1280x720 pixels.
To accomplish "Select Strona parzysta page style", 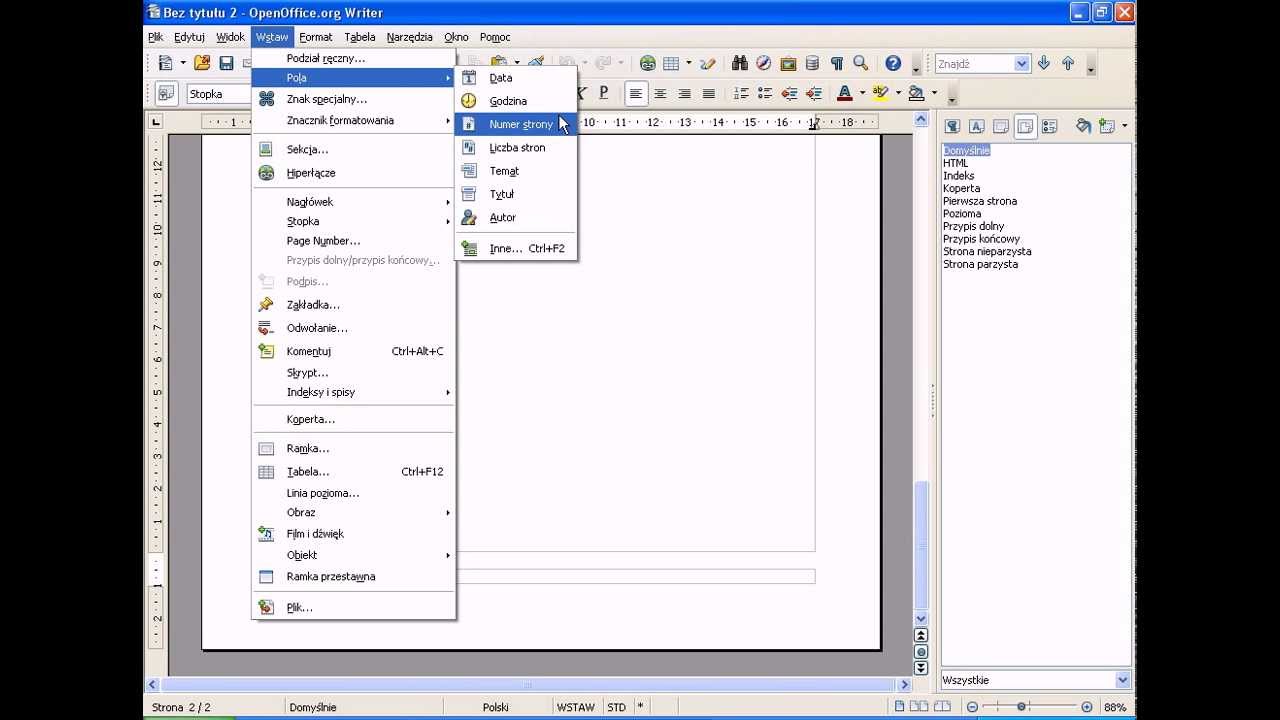I will 980,264.
